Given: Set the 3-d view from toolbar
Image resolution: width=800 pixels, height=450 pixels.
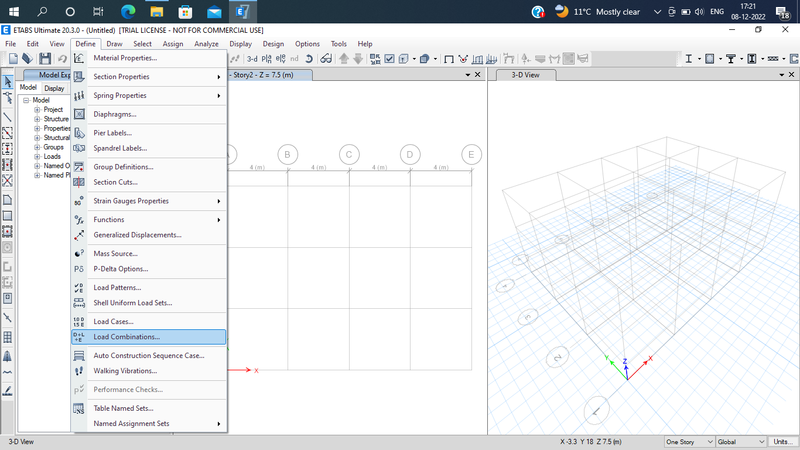Looking at the screenshot, I should pyautogui.click(x=252, y=59).
